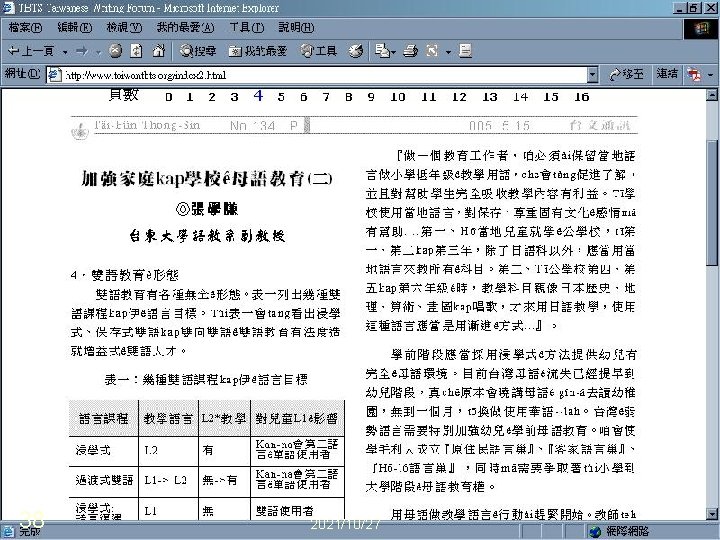Click the emblem logo beside Tâi-bûn Thong-sìn
The height and width of the screenshot is (540, 720).
tap(80, 130)
